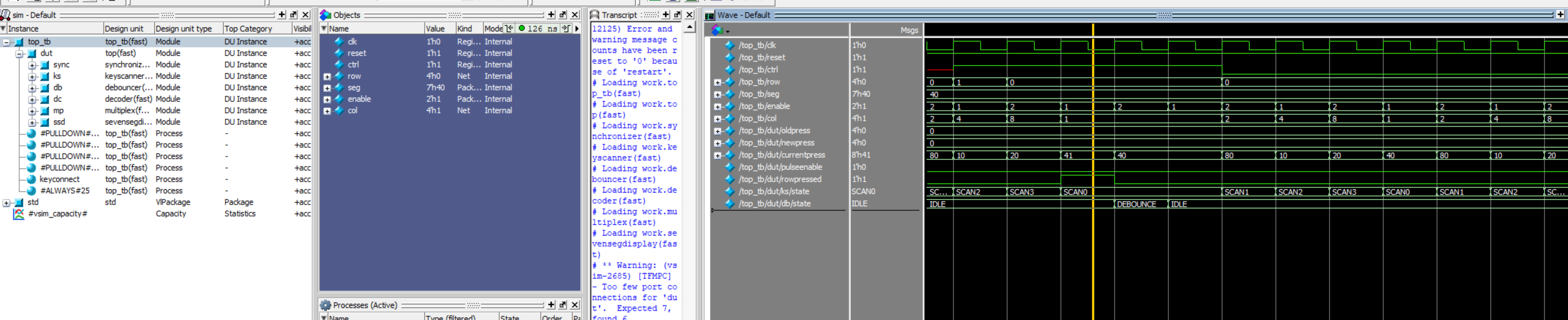Select the clk signal icon in Objects

[339, 42]
